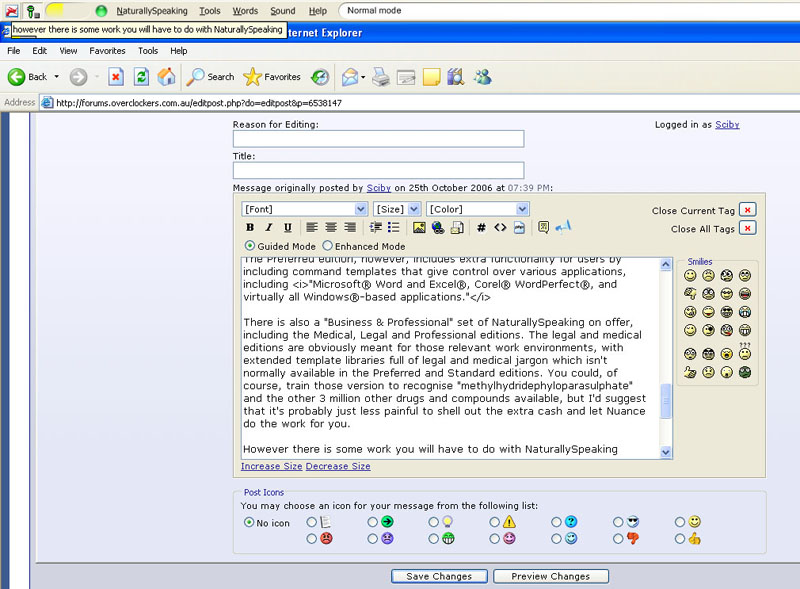800x589 pixels.
Task: Wrap text in CODE tags using hash icon
Action: click(481, 228)
